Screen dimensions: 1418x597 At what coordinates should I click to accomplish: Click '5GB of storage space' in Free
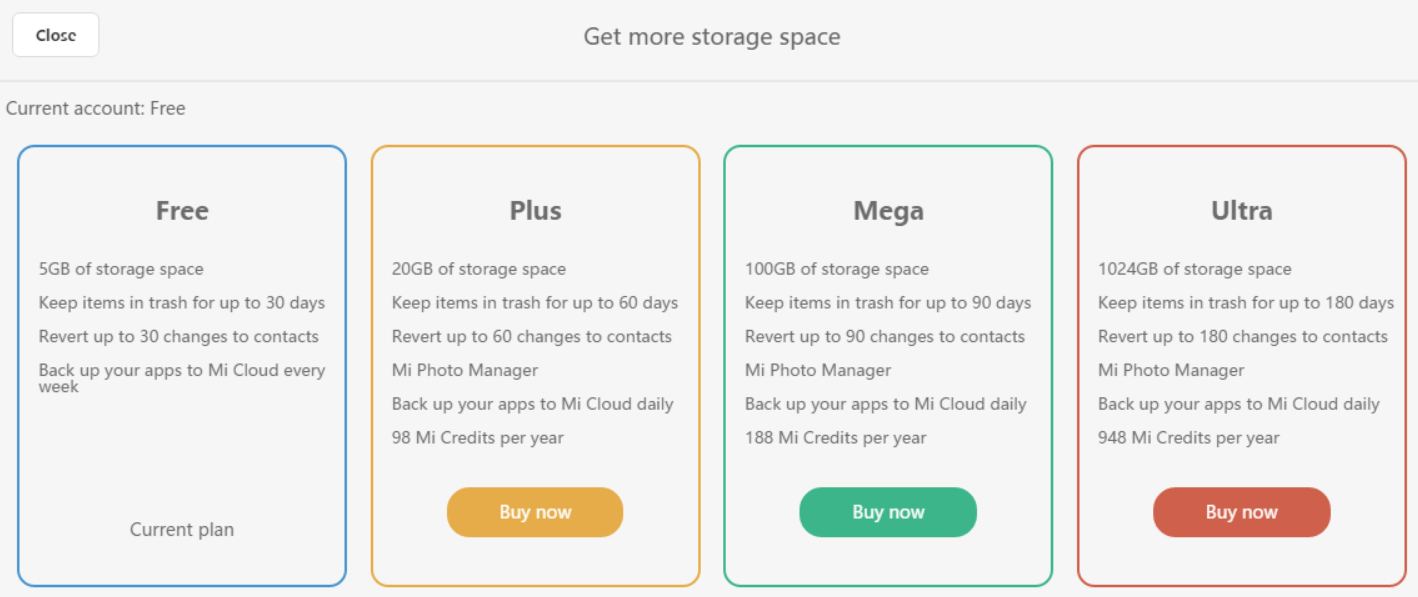click(121, 269)
